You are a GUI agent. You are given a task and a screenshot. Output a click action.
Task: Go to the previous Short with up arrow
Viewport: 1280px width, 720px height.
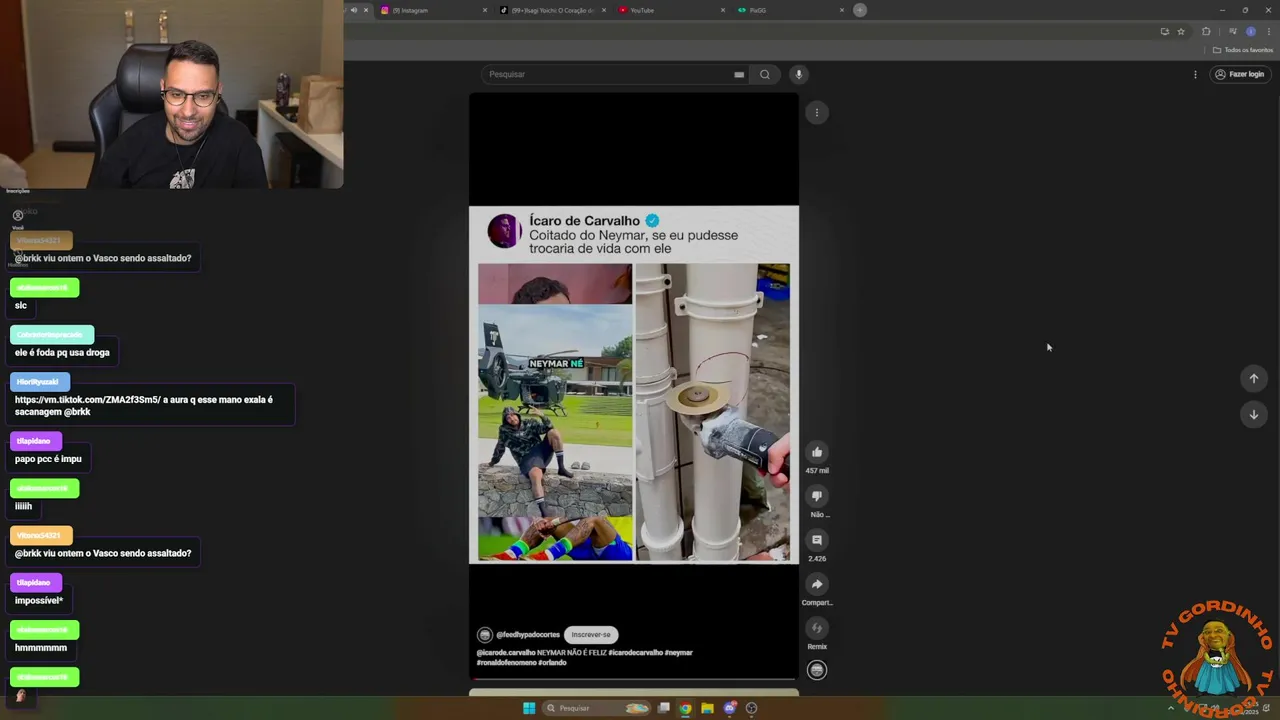[x=1253, y=378]
